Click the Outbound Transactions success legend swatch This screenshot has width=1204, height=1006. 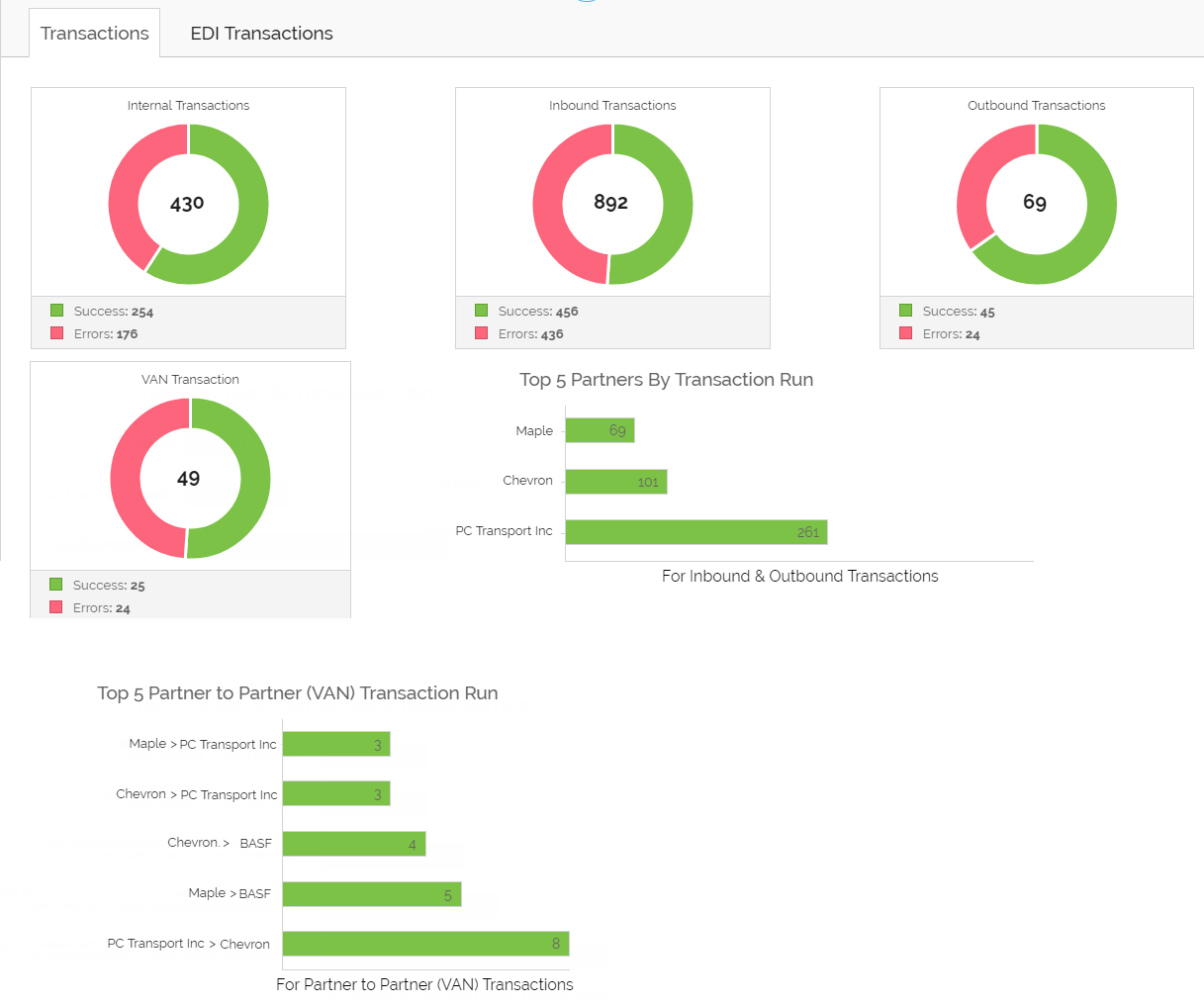[906, 311]
